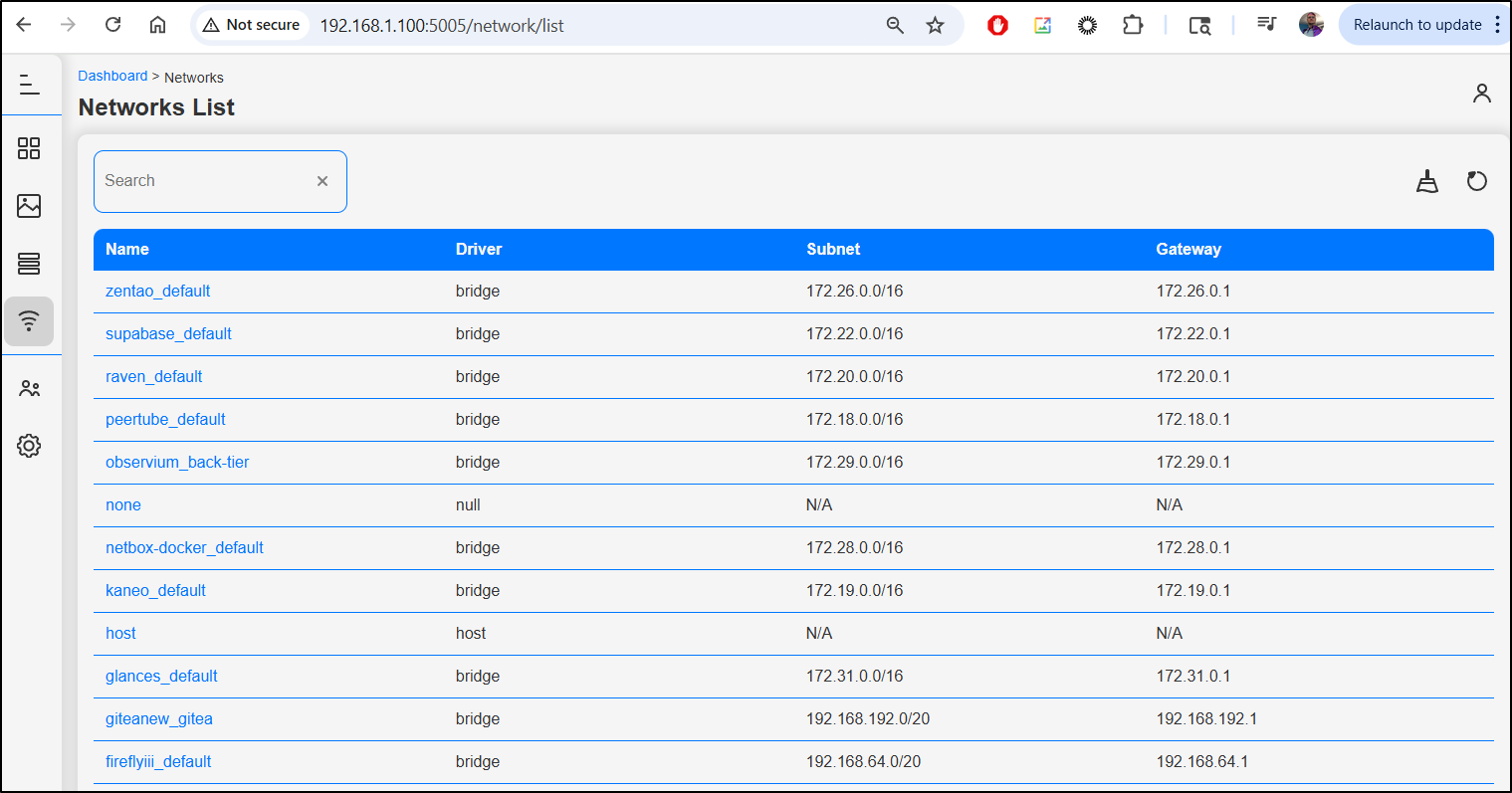Follow the Dashboard breadcrumb link
The width and height of the screenshot is (1512, 793).
pyautogui.click(x=112, y=76)
